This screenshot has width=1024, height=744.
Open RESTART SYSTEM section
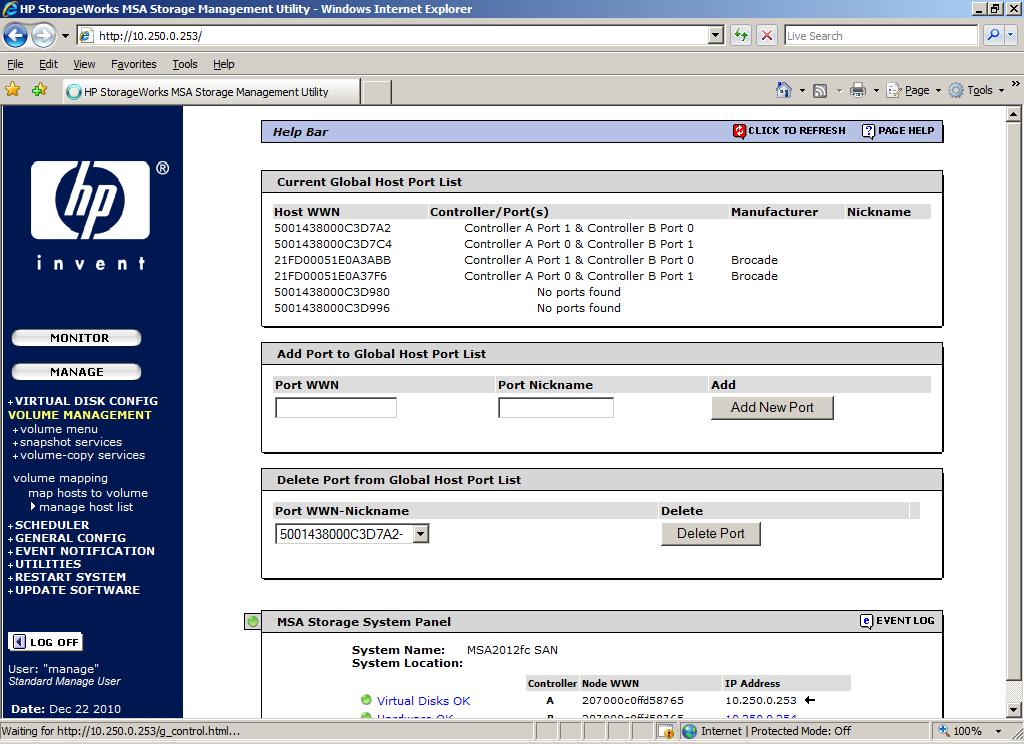[67, 577]
